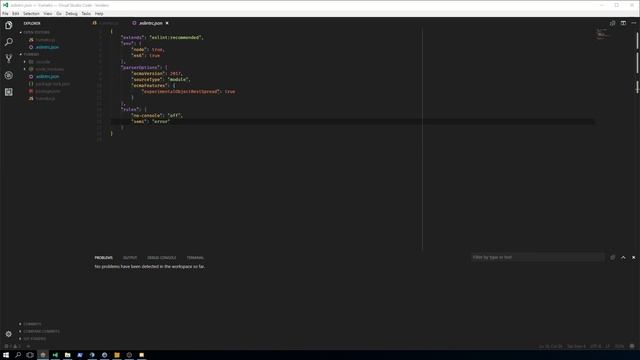Maximize the panel with the up chevron

point(623,258)
